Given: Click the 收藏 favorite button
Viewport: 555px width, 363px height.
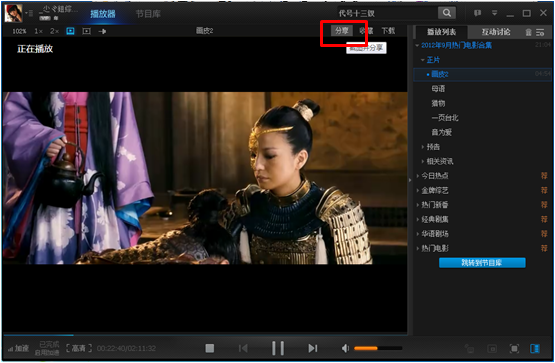Looking at the screenshot, I should pos(366,31).
